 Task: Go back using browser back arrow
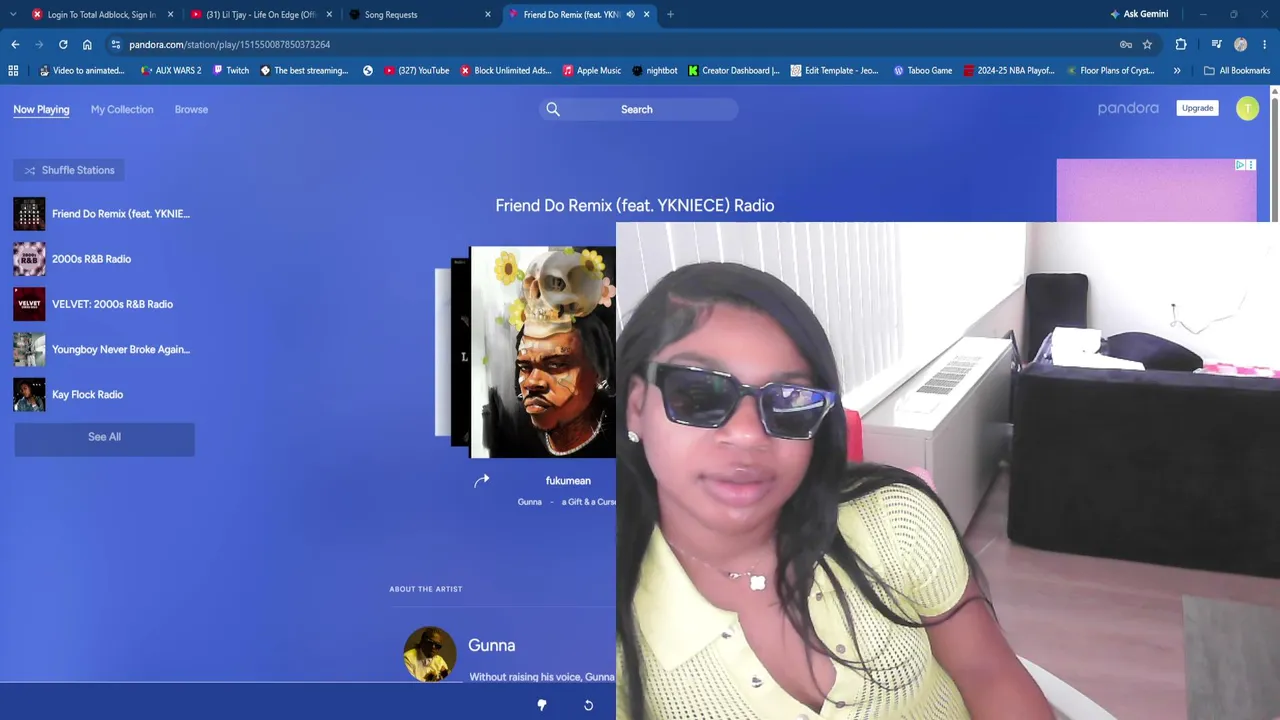(15, 44)
